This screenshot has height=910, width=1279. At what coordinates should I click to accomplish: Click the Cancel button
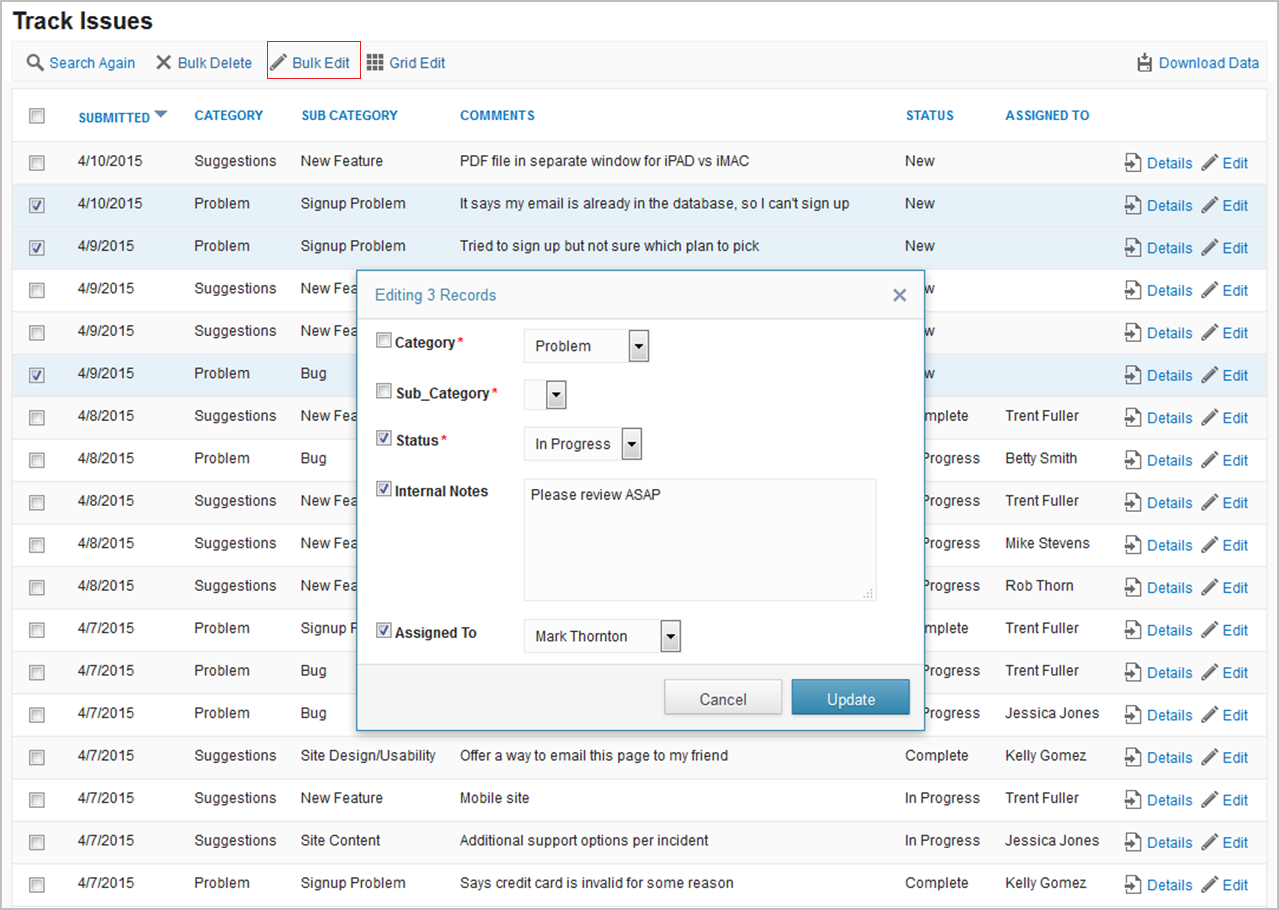[x=722, y=699]
